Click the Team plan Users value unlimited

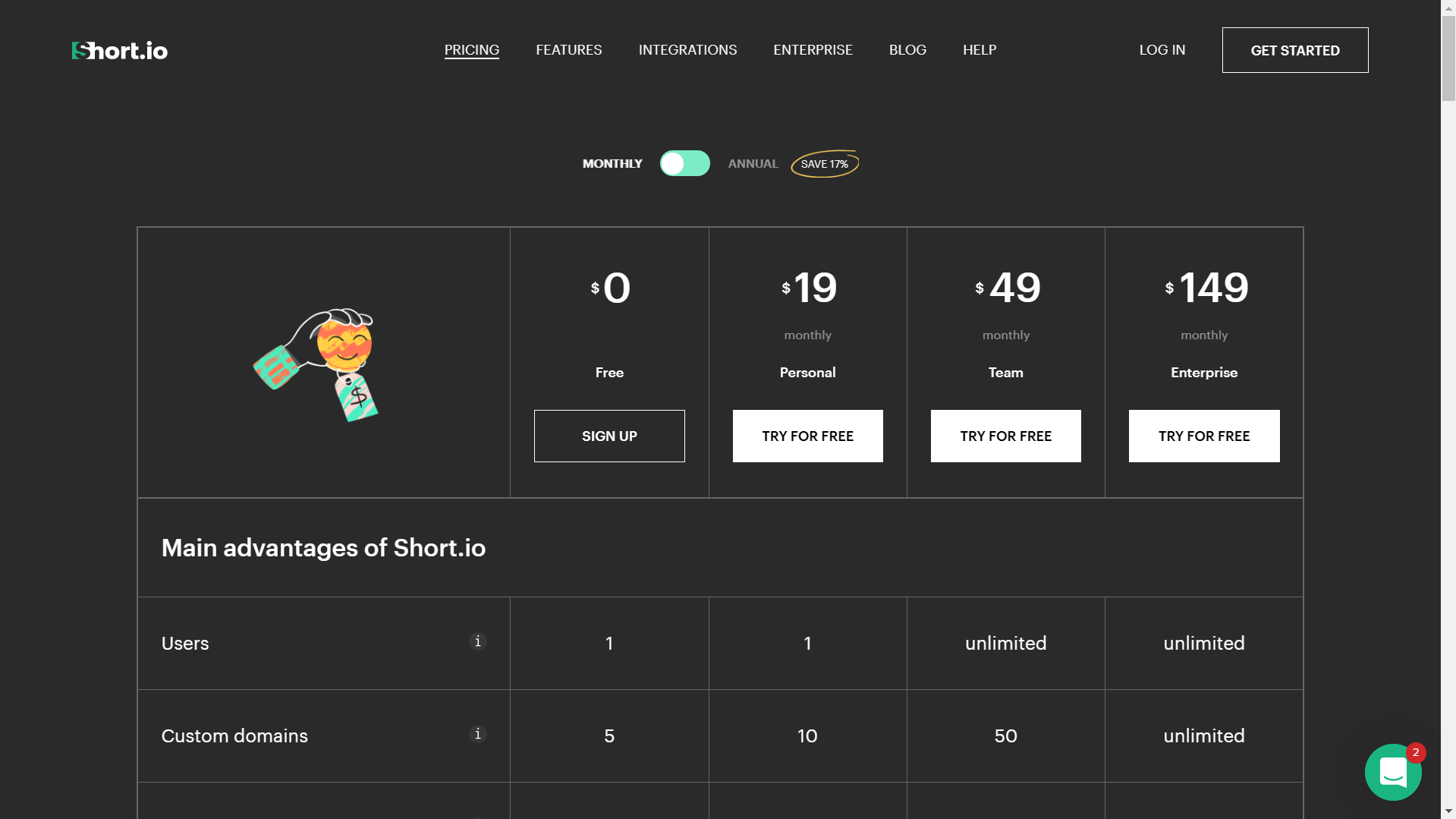pos(1006,644)
